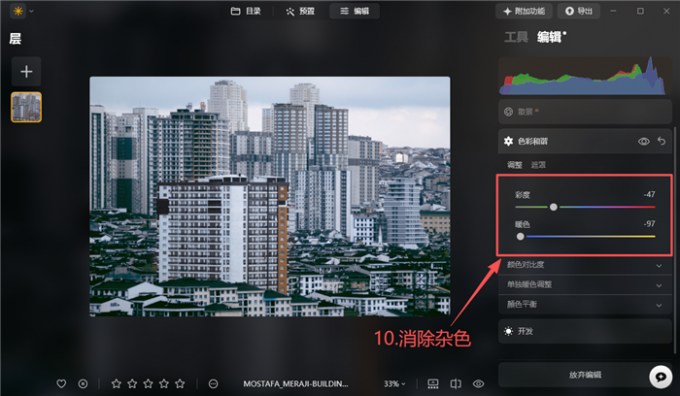
Task: Add a new layer with plus button
Action: [26, 72]
